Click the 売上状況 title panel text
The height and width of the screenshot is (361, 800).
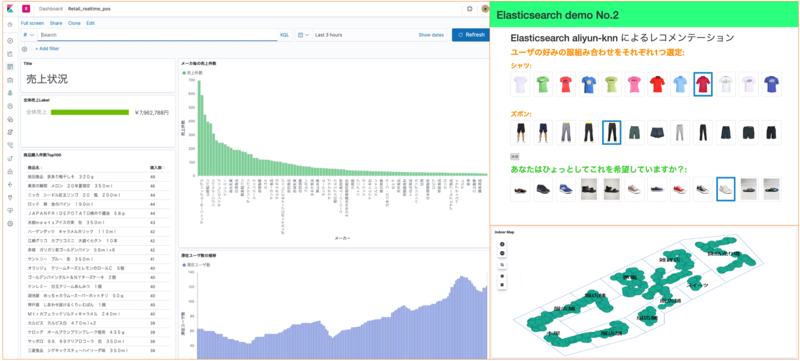pos(46,79)
